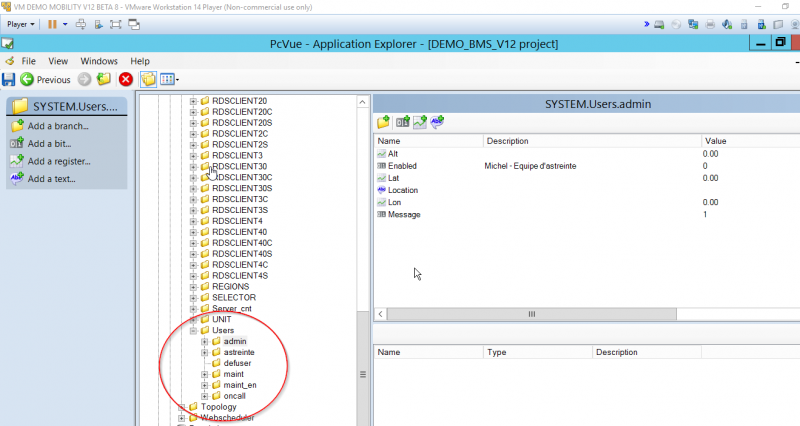Click the VMware printer device icon
This screenshot has width=800, height=426.
pyautogui.click(x=710, y=24)
